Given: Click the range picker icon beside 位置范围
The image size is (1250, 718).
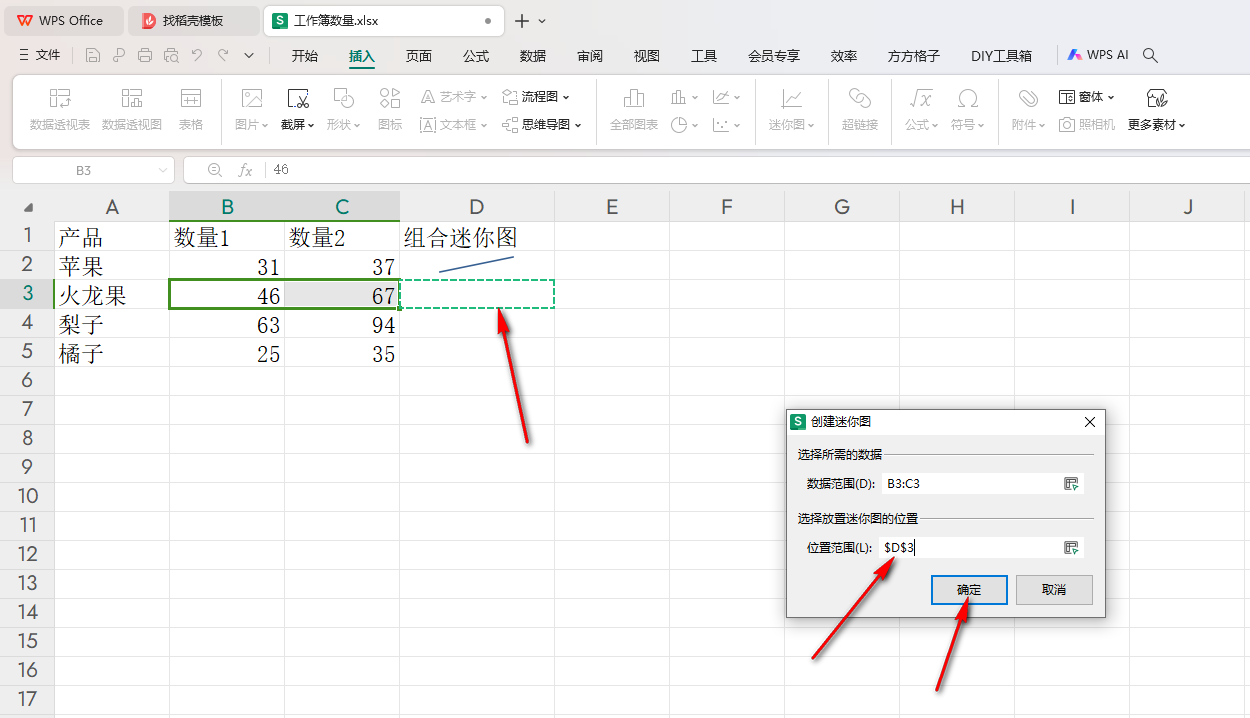Looking at the screenshot, I should tap(1071, 547).
